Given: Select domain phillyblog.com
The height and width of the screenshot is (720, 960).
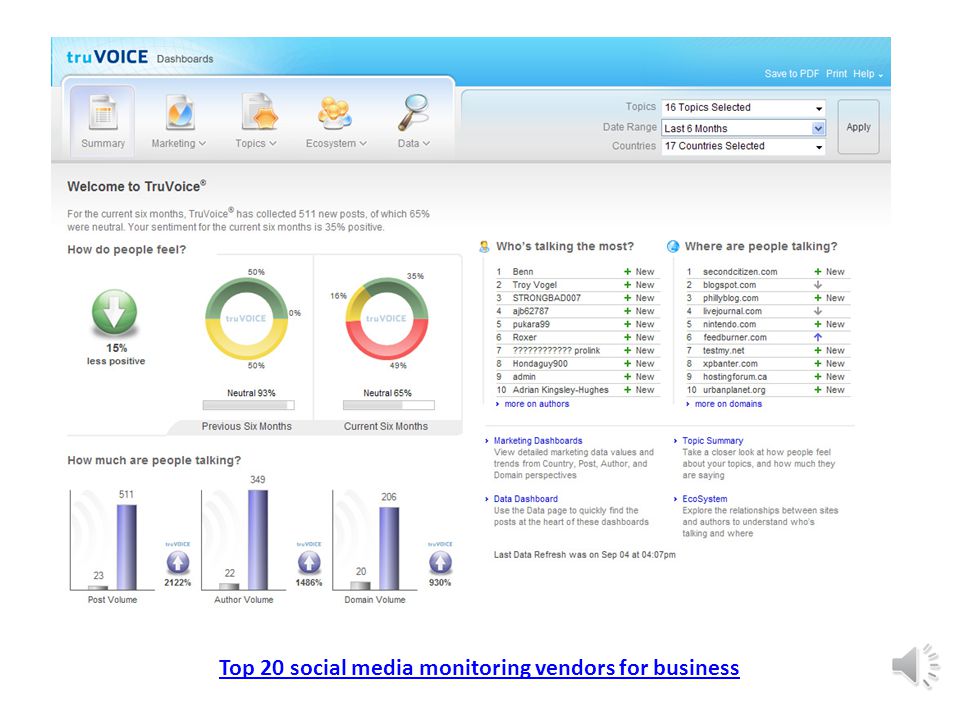Looking at the screenshot, I should (730, 298).
